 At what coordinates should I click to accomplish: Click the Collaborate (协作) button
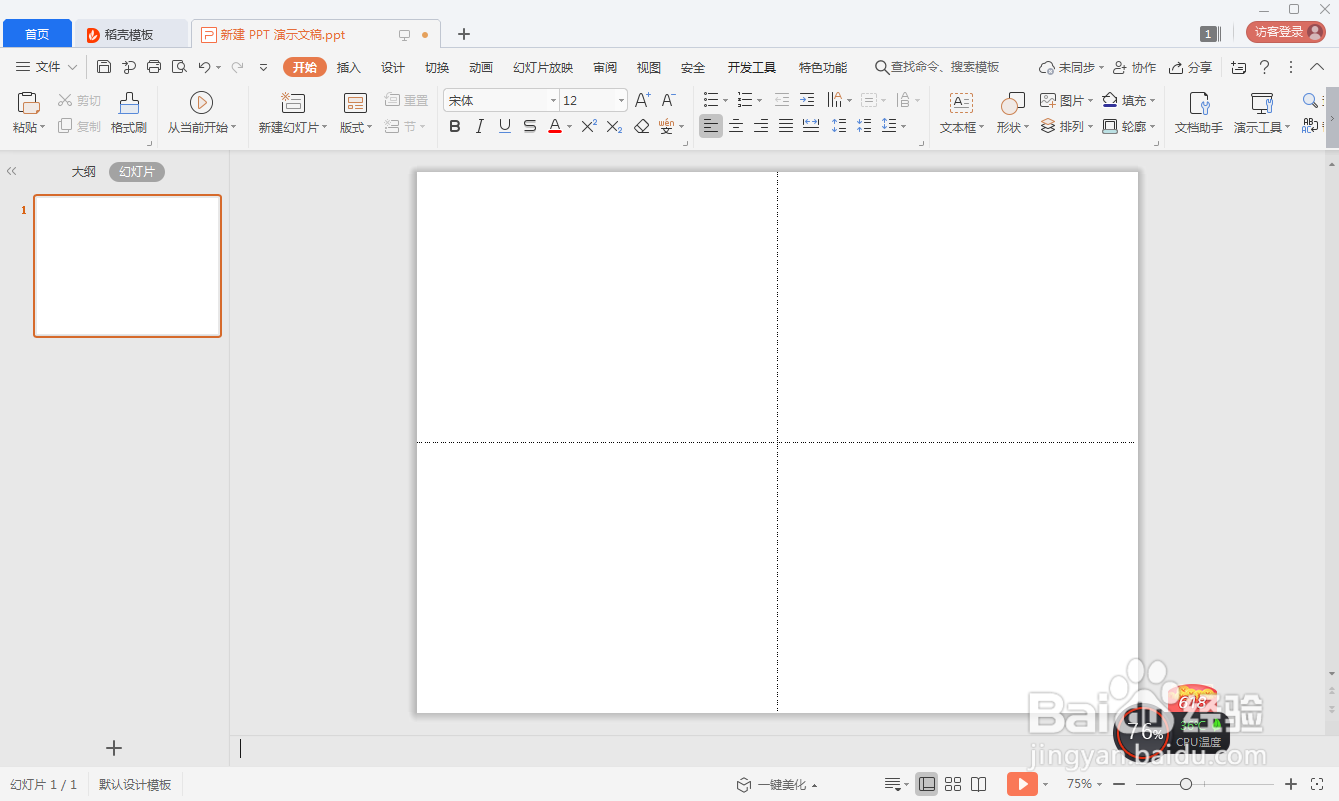click(1134, 67)
